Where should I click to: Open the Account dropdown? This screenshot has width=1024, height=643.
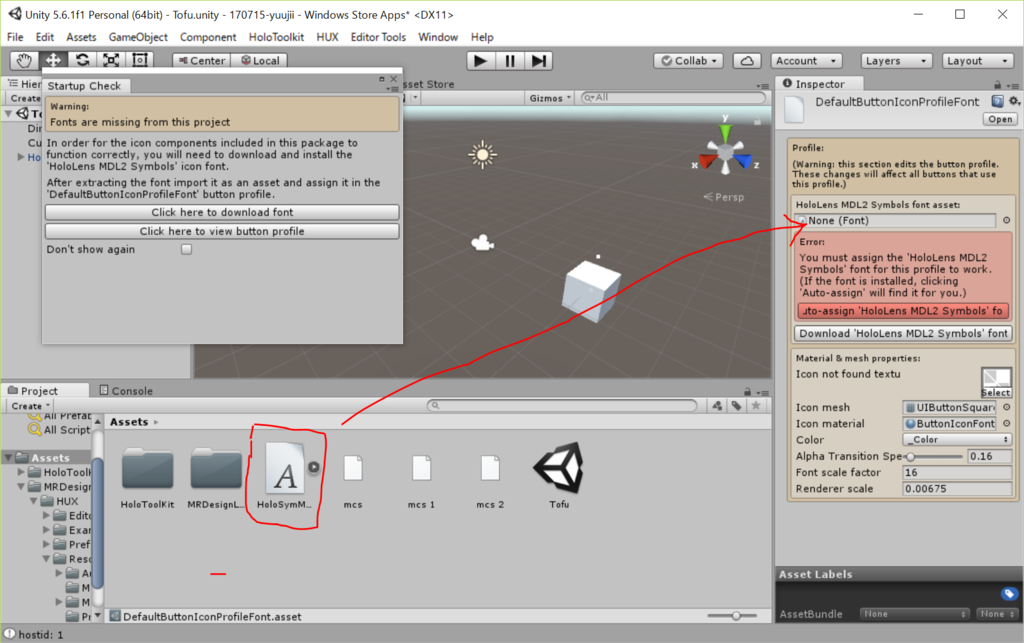click(806, 61)
